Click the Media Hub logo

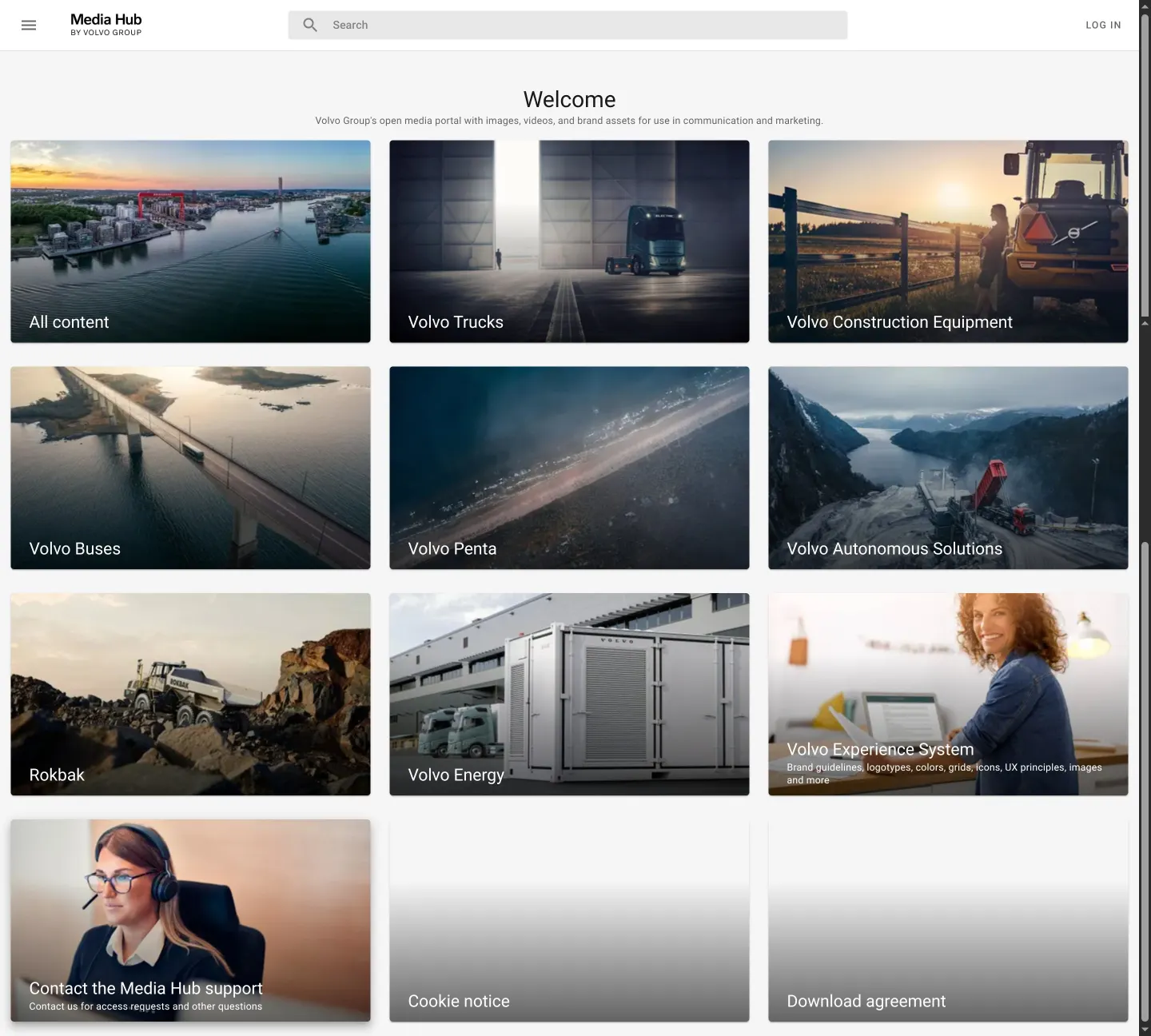[x=106, y=25]
